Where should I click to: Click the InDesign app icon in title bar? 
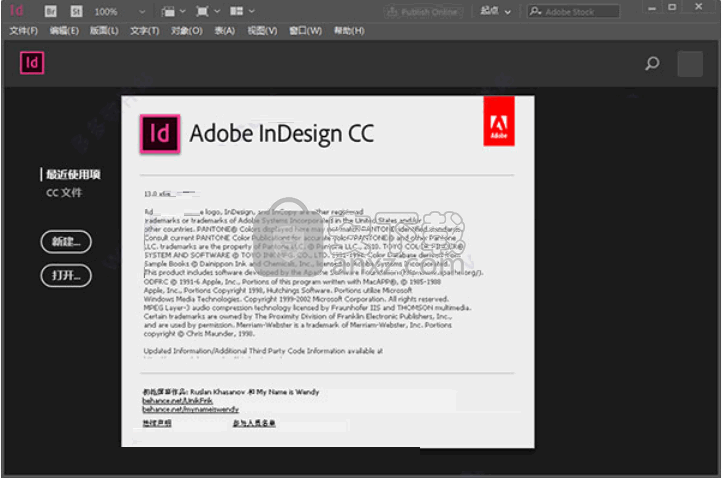point(16,10)
